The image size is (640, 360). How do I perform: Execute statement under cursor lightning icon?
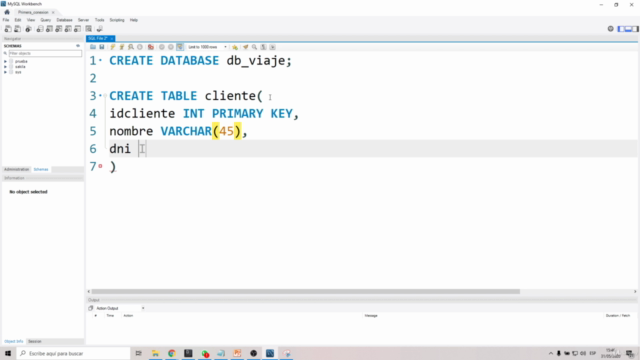pyautogui.click(x=122, y=47)
